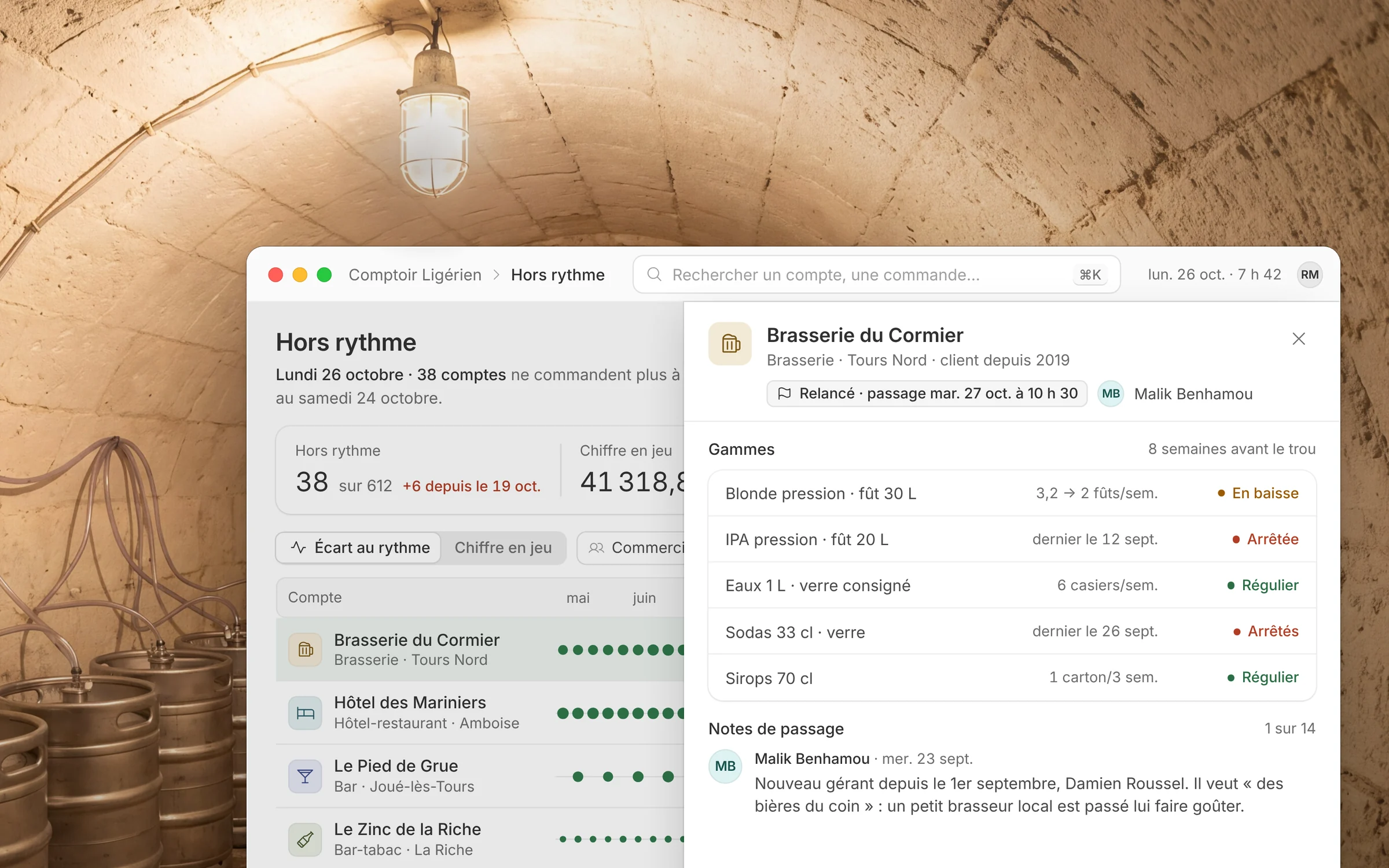Click the ⌘K shortcut badge
The height and width of the screenshot is (868, 1389).
(x=1090, y=274)
